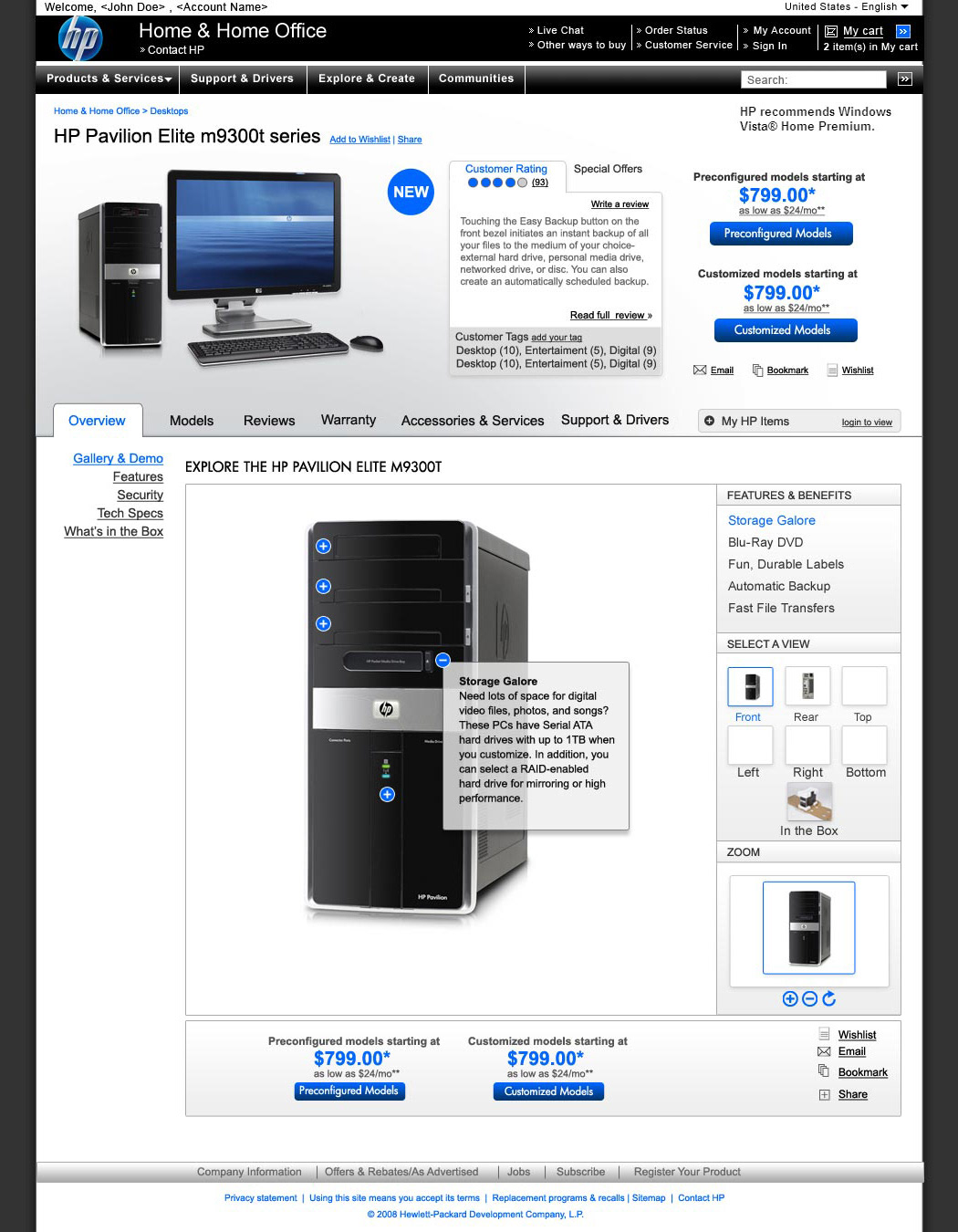Viewport: 958px width, 1232px height.
Task: Open the United States - English dropdown
Action: [847, 6]
